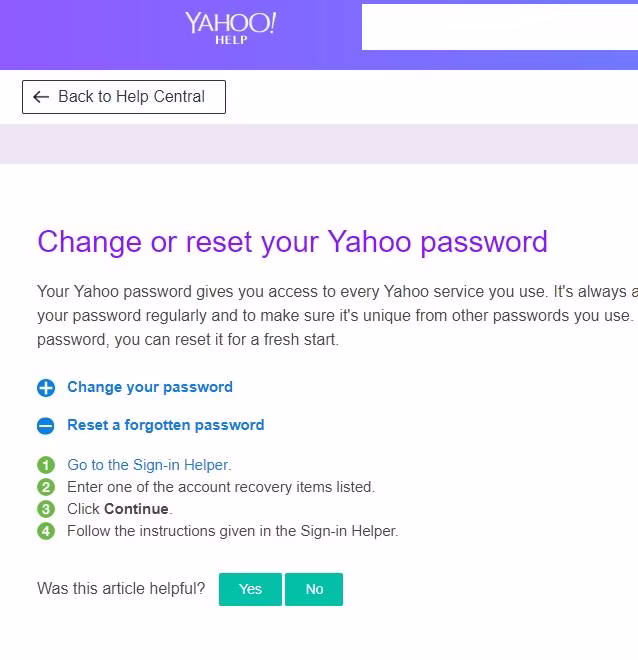Answer Yes to article helpful question
The height and width of the screenshot is (660, 638).
(250, 589)
